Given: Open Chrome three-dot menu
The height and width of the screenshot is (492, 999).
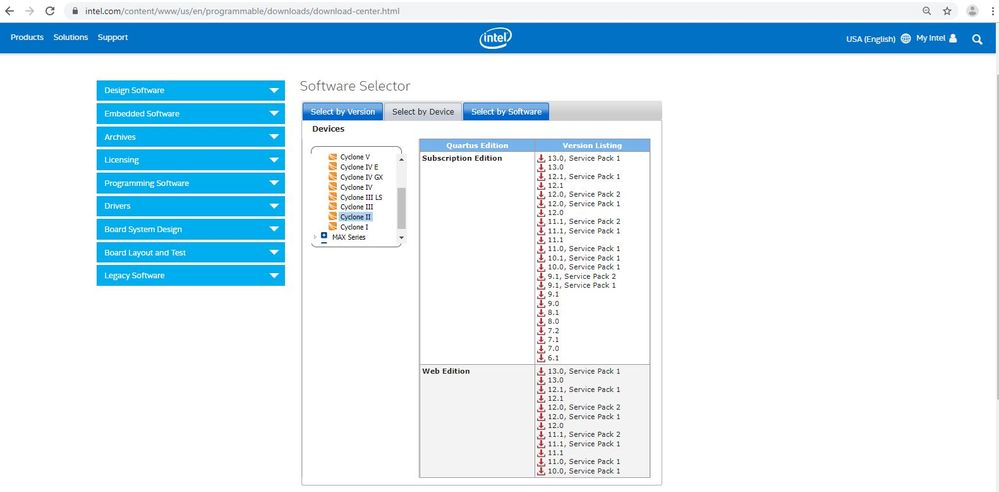Looking at the screenshot, I should tap(991, 11).
